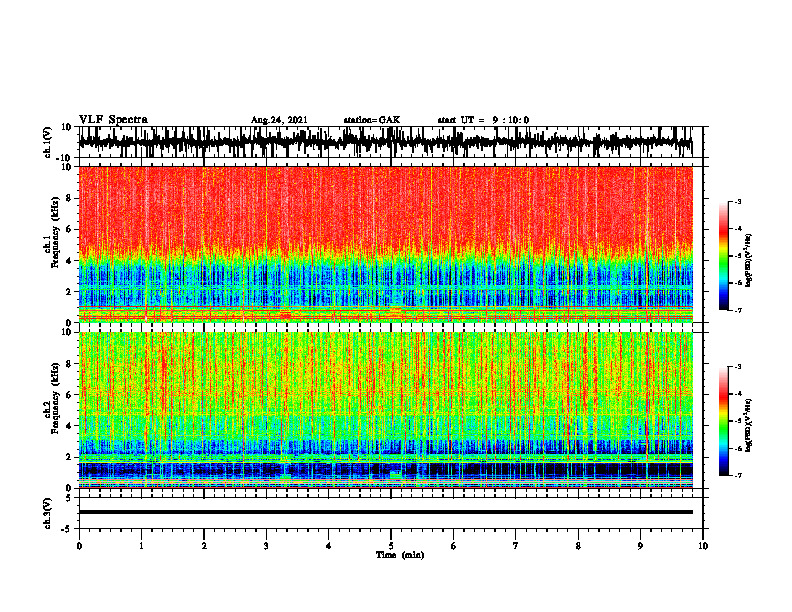This screenshot has height=612, width=792.
Task: Click the "-3" label on ch.2 color scale
Action: tap(737, 367)
